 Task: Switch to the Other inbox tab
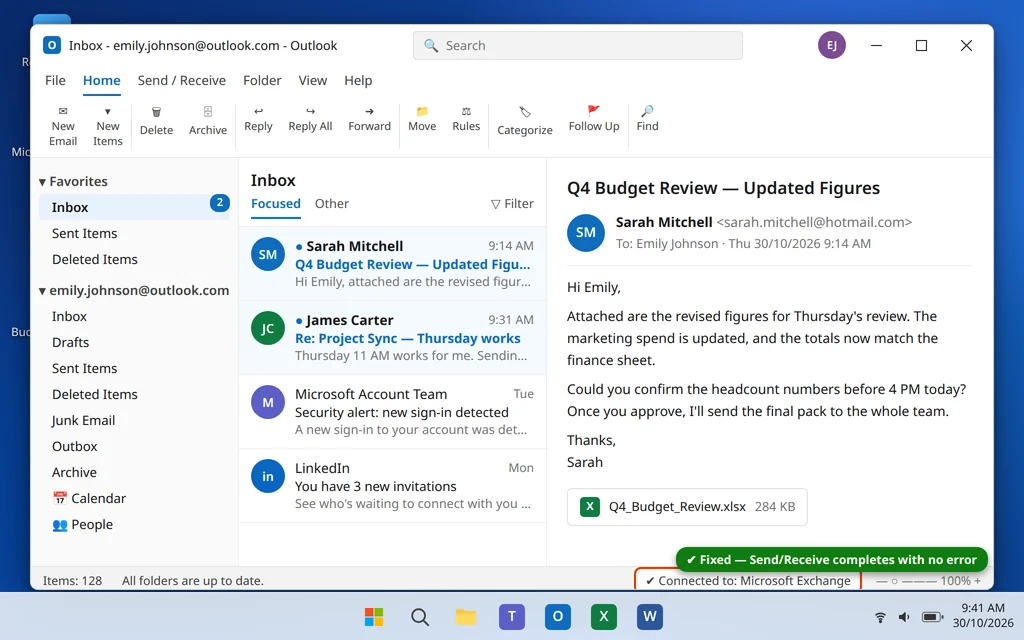tap(332, 204)
